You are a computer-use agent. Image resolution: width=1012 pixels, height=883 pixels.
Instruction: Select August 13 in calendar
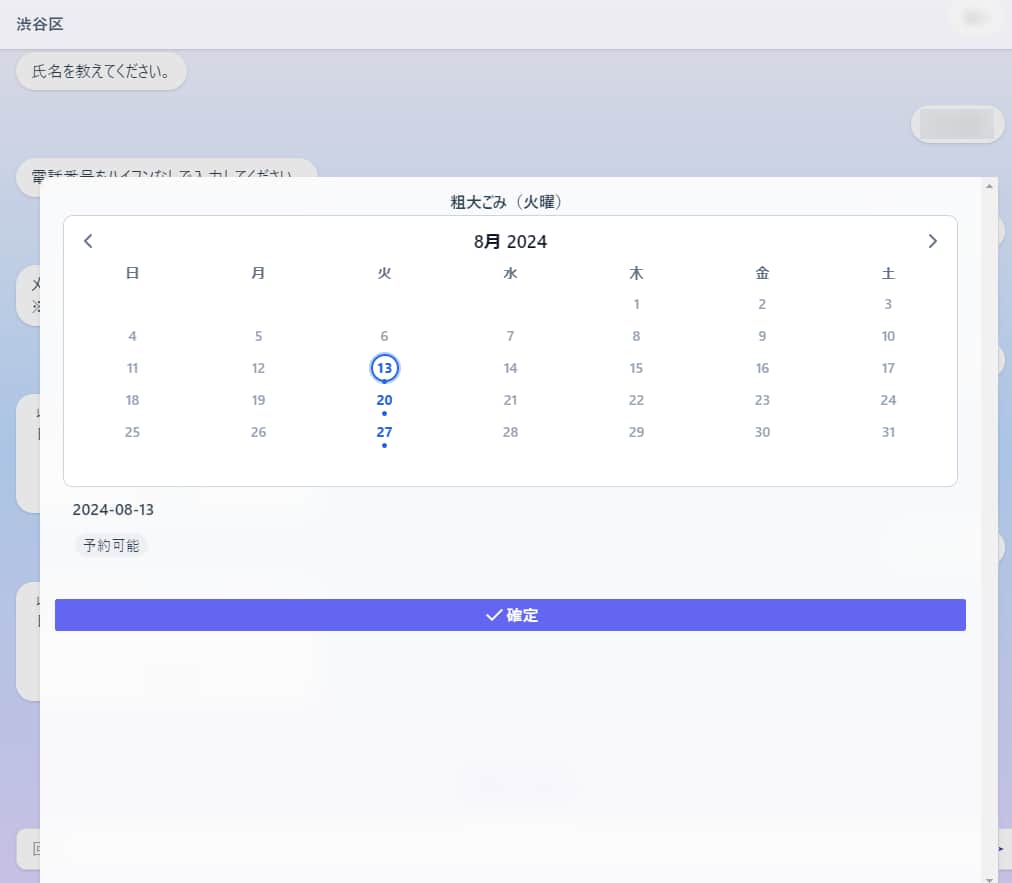point(385,368)
